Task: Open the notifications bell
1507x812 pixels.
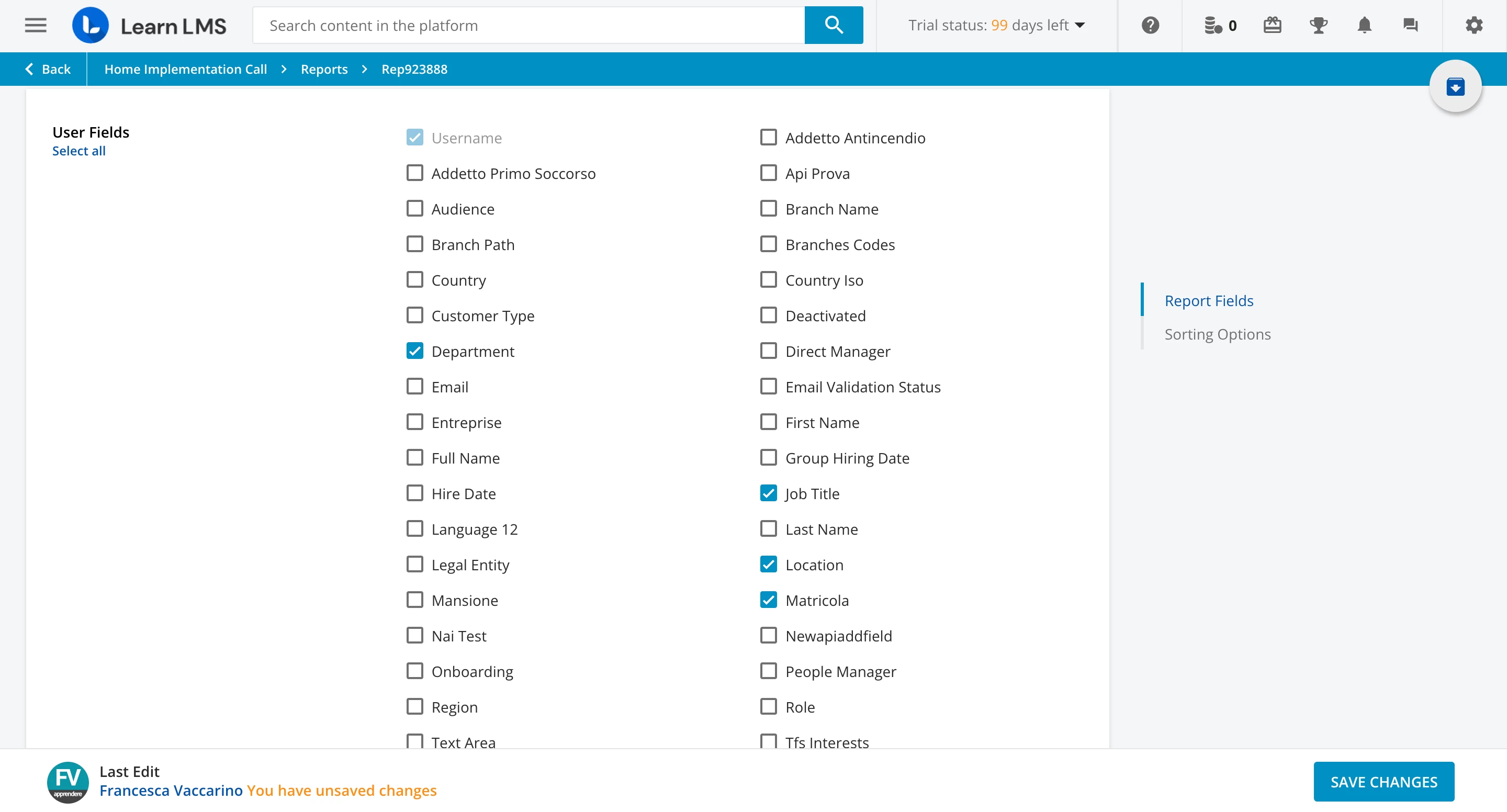Action: (1364, 25)
